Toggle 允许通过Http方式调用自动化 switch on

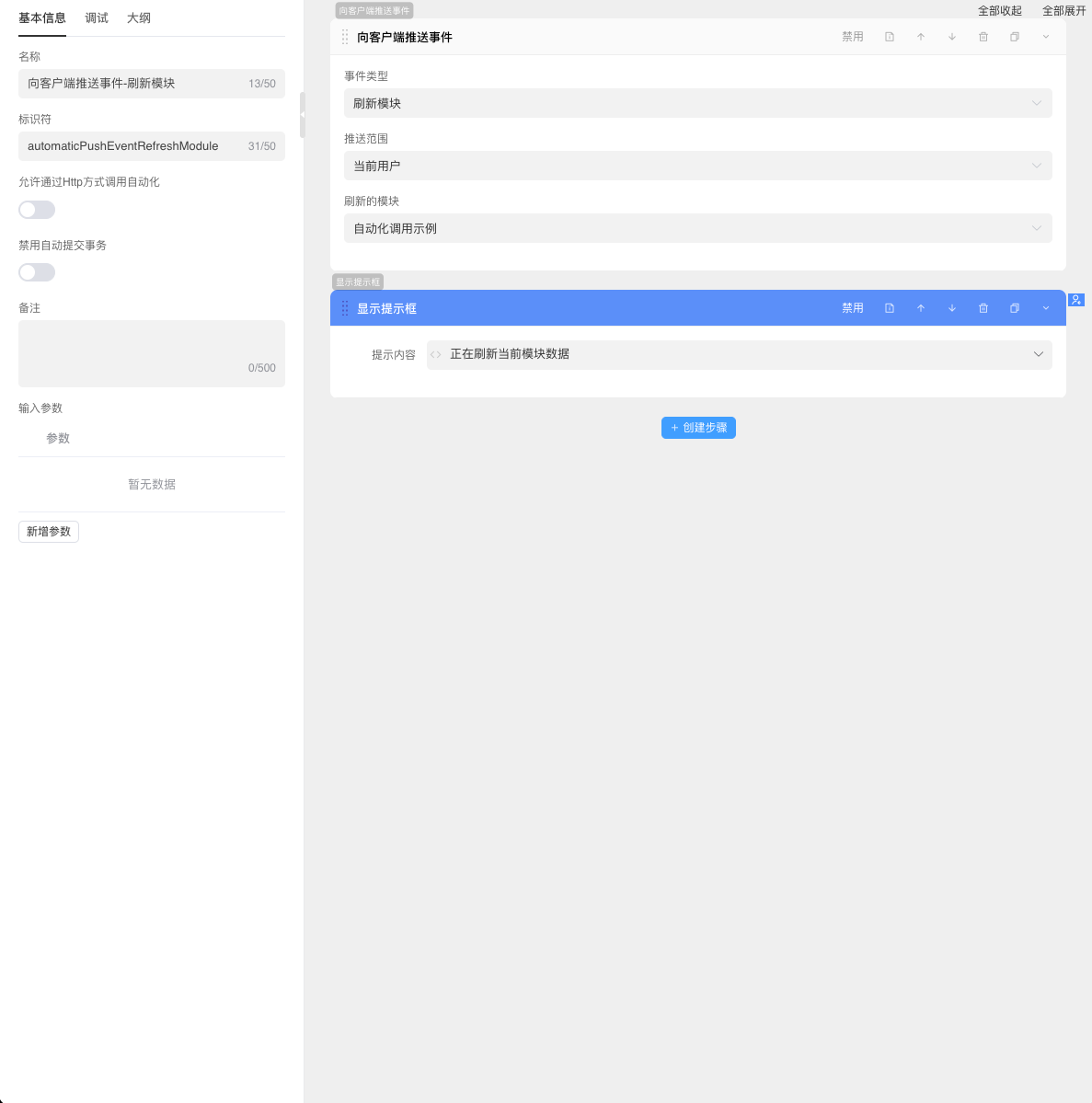point(37,210)
